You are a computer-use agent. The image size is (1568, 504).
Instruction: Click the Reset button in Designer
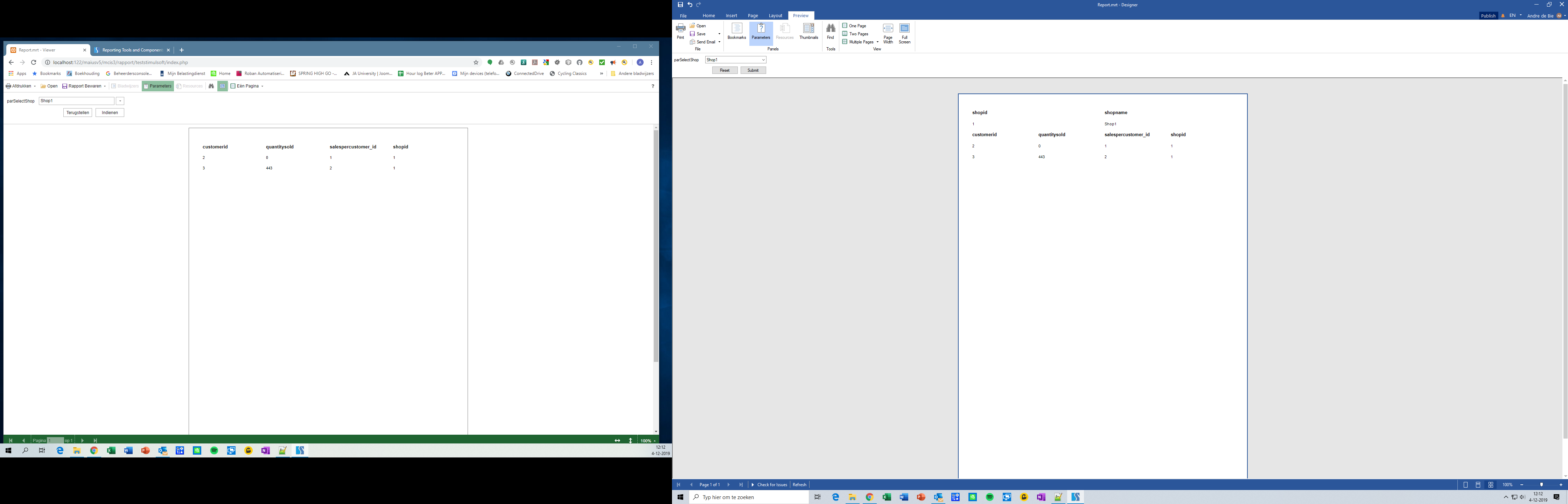724,71
